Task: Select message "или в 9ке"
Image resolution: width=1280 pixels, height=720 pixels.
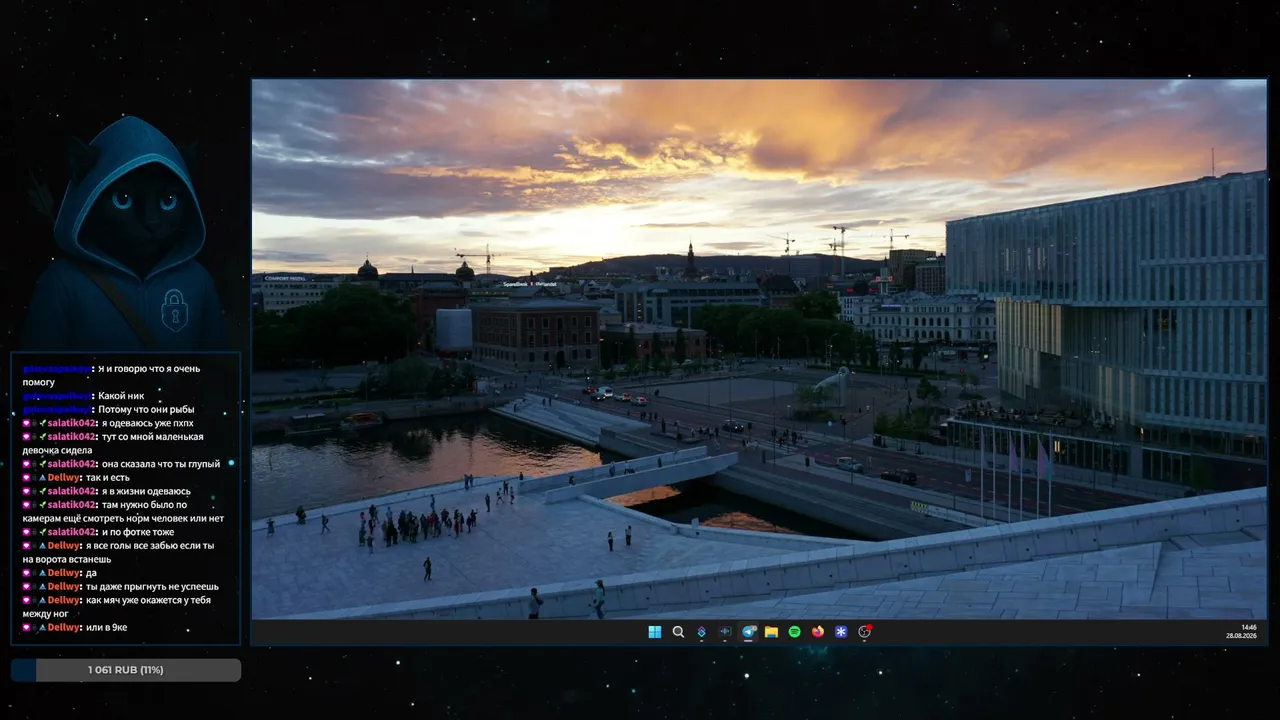Action: (107, 628)
